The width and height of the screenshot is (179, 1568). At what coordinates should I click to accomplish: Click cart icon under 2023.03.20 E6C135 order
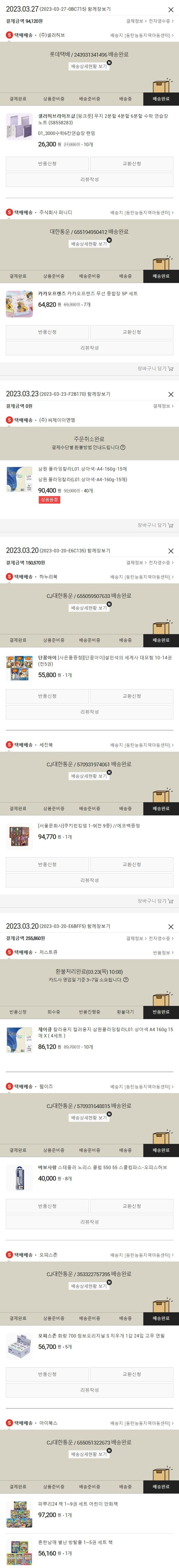tap(170, 901)
